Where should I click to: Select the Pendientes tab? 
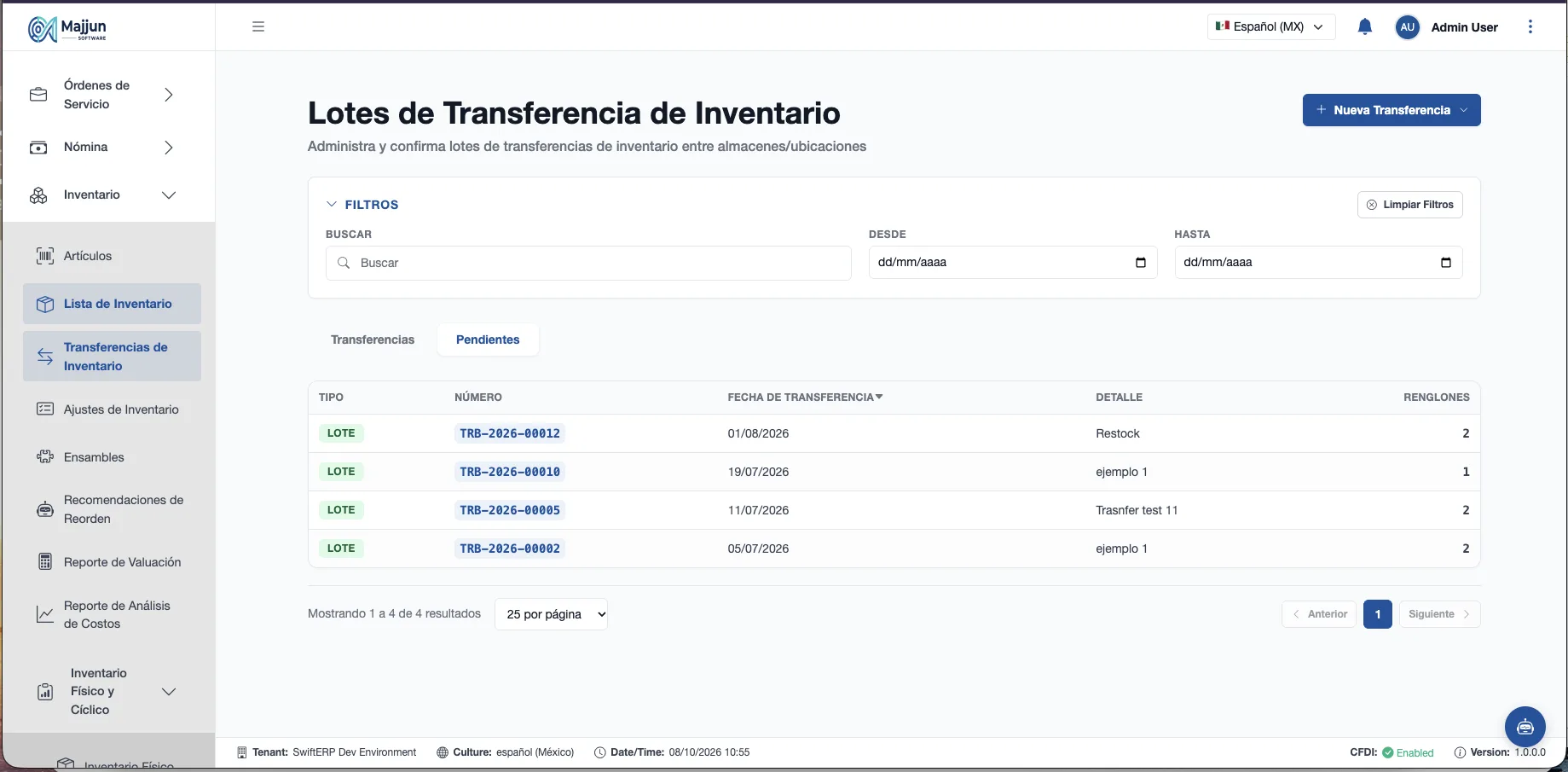point(488,340)
